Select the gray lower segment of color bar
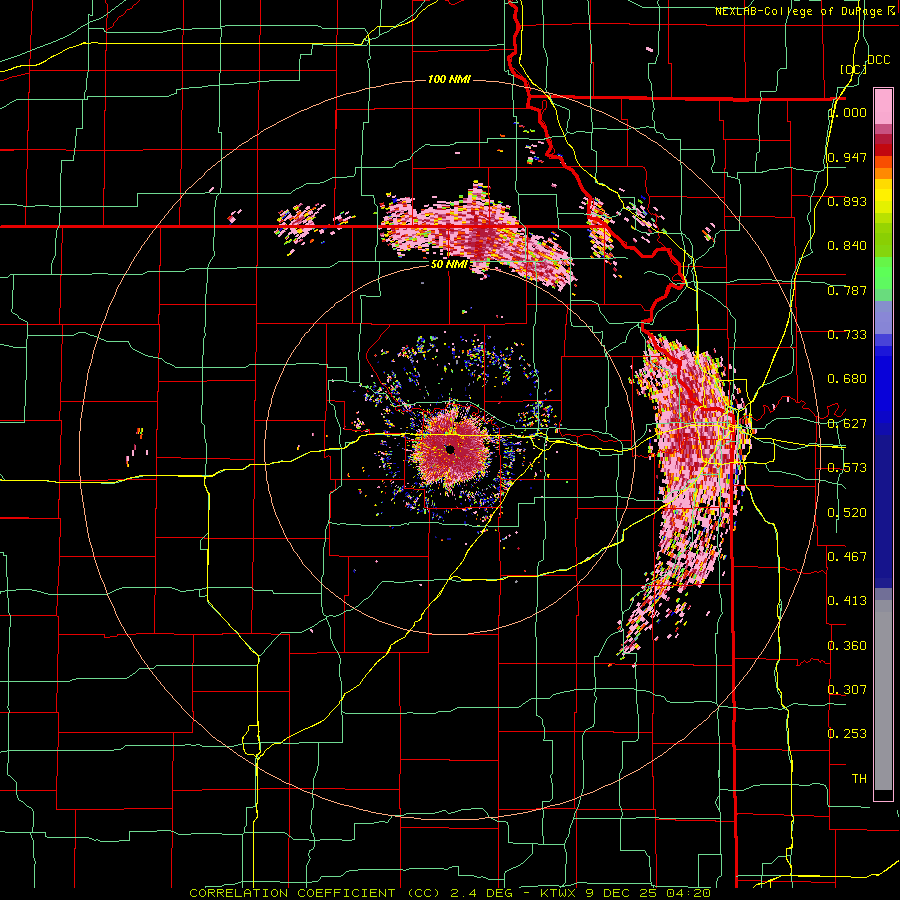Image resolution: width=900 pixels, height=900 pixels. click(883, 695)
